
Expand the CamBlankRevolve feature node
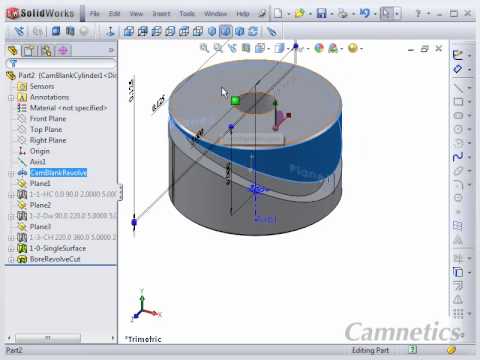[11, 173]
